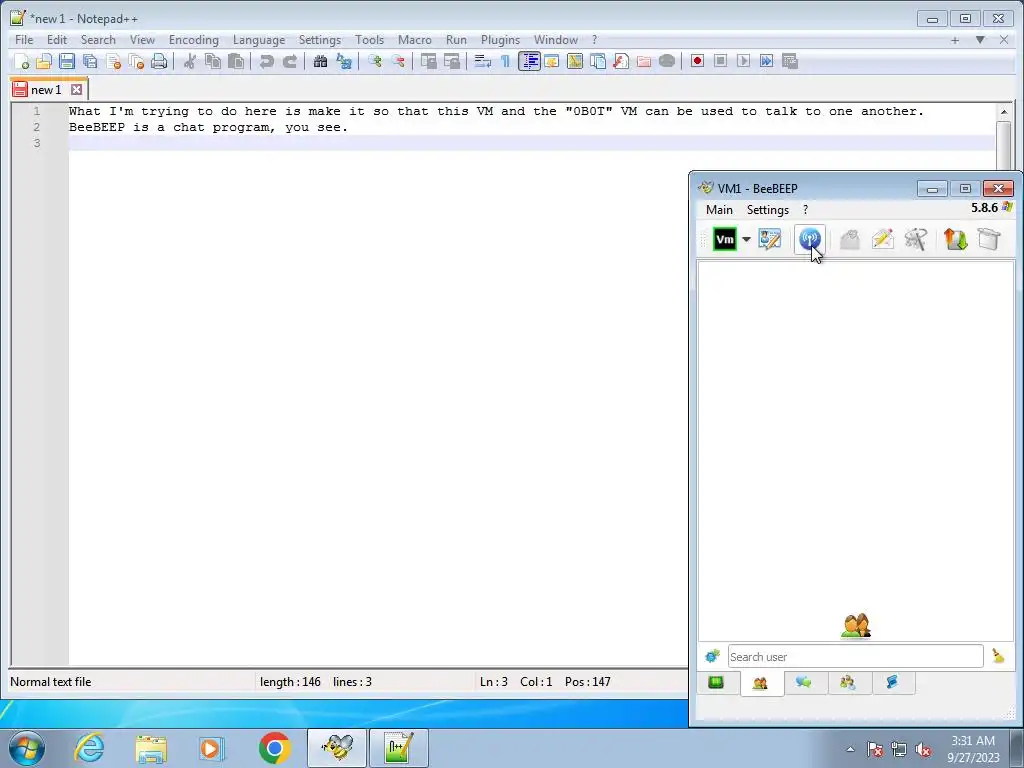Click the broom clear icon beside search
The height and width of the screenshot is (768, 1024).
click(999, 656)
